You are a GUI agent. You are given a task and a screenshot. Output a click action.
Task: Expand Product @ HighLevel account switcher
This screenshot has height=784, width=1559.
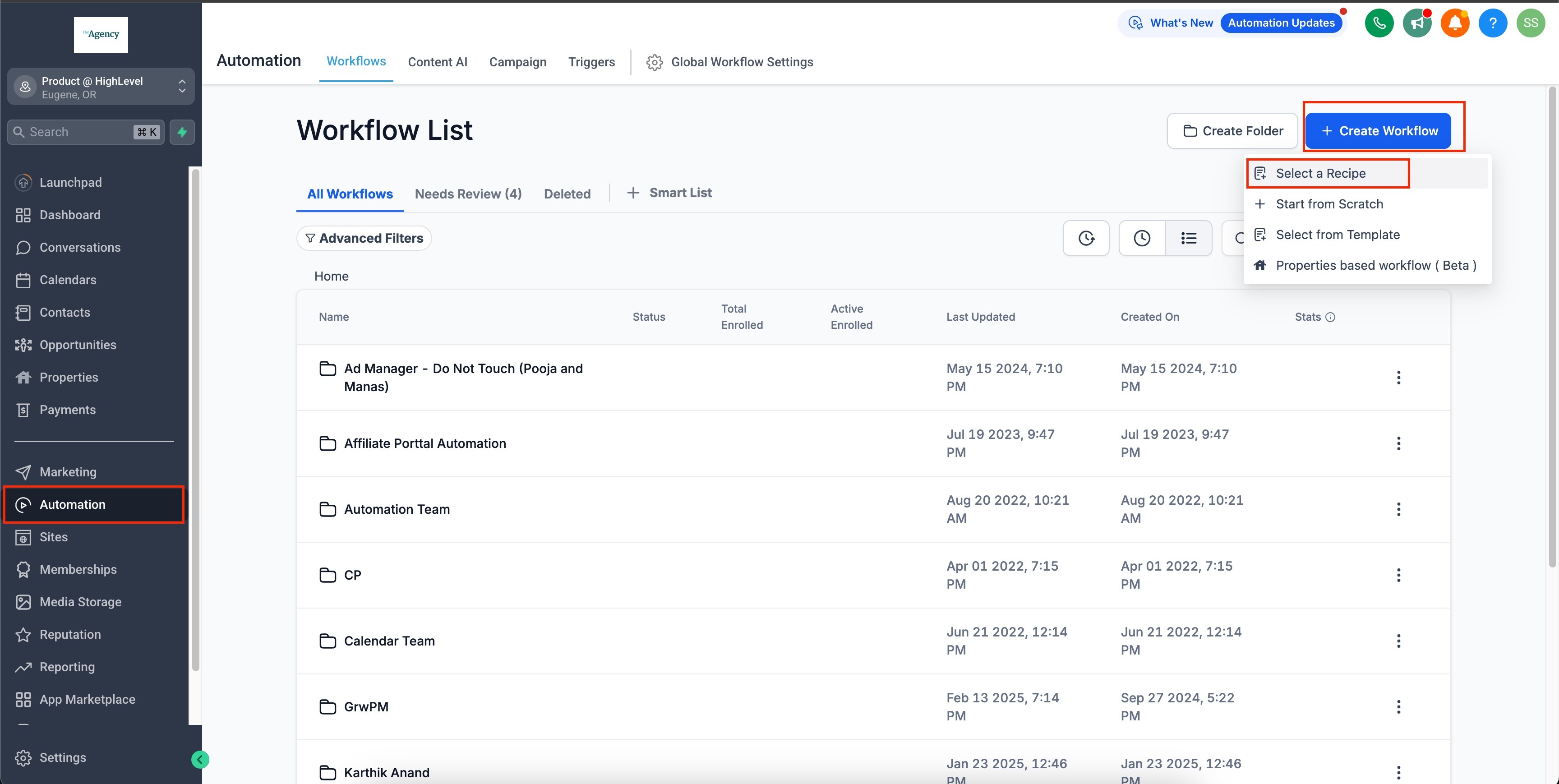tap(101, 87)
